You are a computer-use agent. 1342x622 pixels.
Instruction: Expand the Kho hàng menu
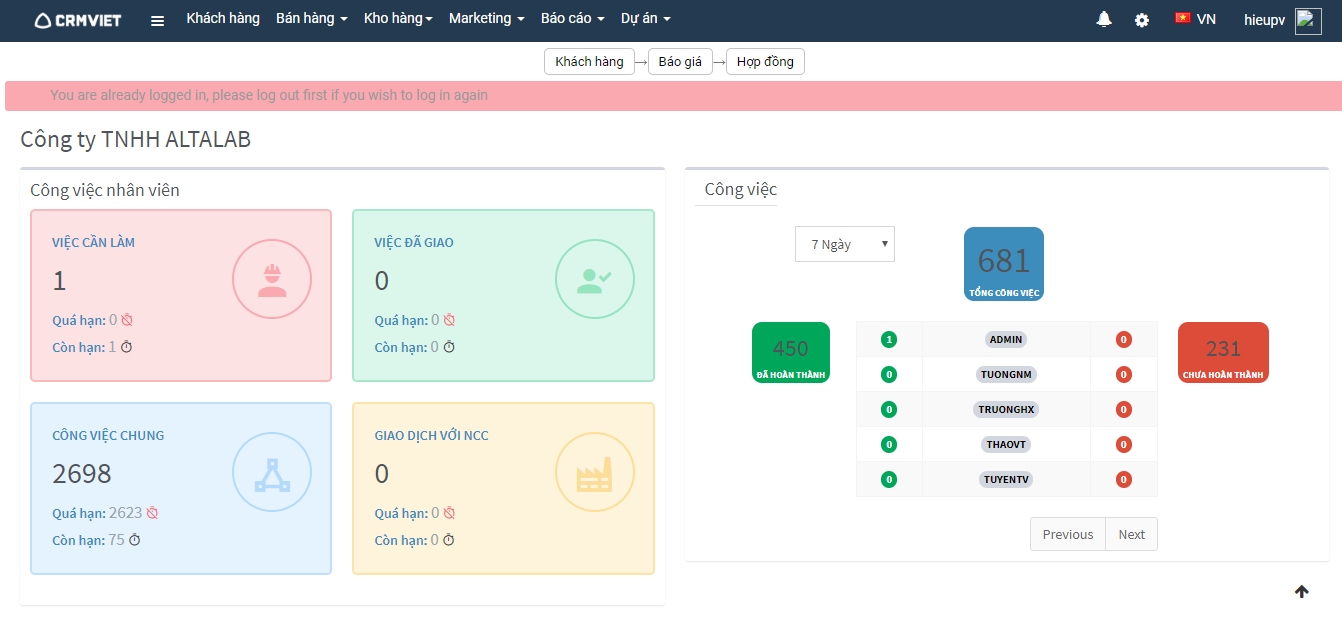398,19
